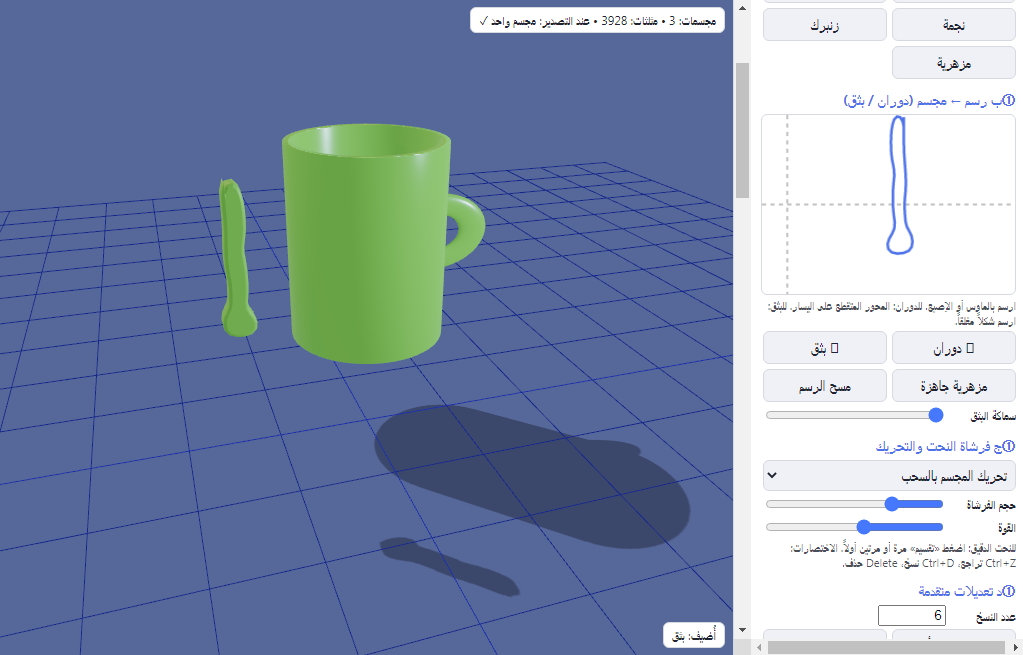Click the 'القوة' label

pos(1006,528)
